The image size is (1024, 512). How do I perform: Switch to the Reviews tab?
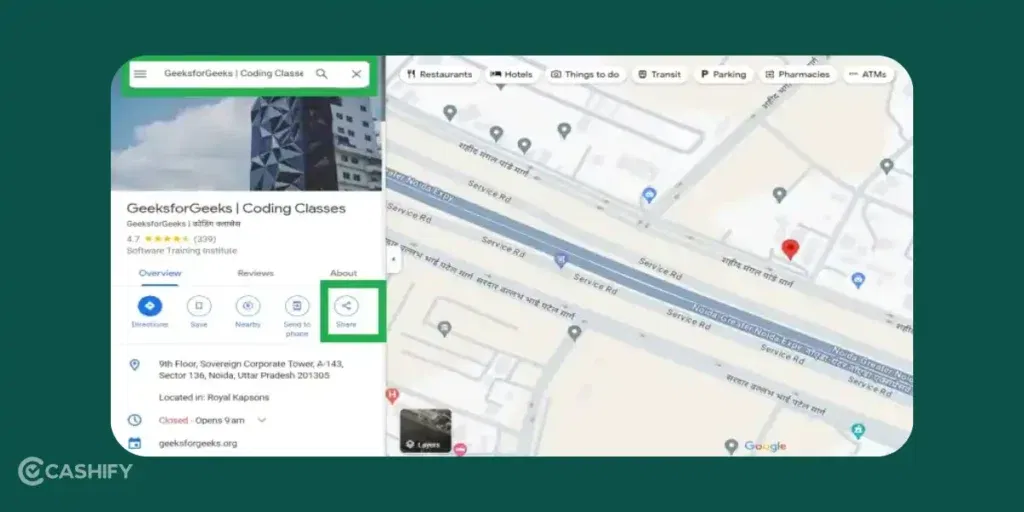[x=255, y=273]
